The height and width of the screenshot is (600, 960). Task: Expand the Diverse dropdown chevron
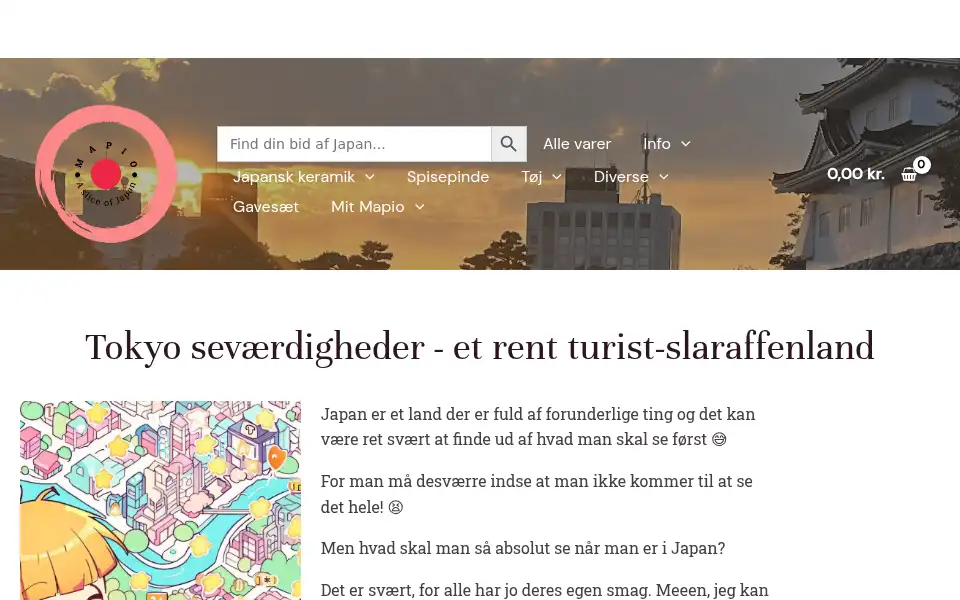point(664,177)
